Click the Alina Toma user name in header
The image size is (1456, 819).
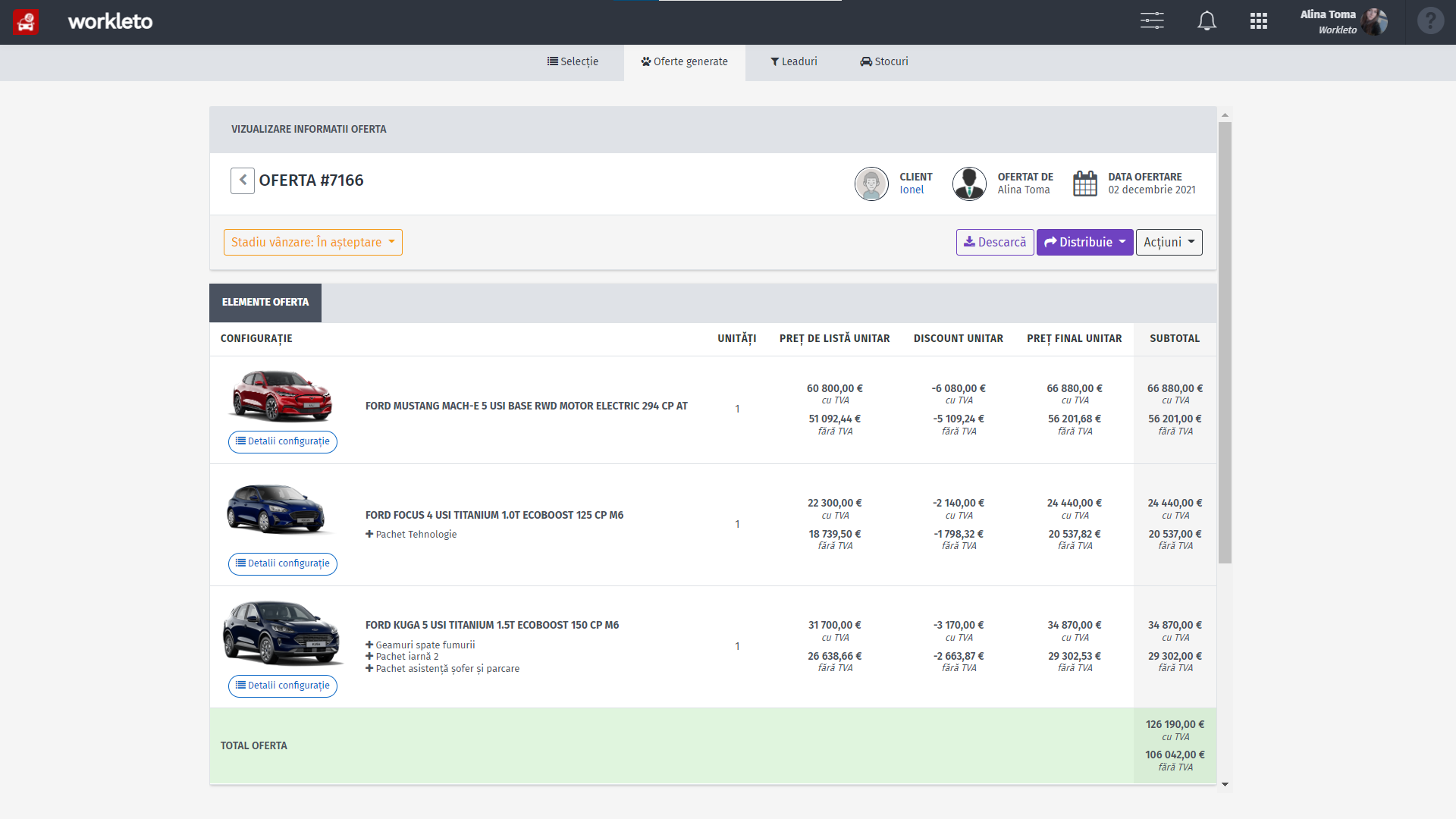click(x=1328, y=14)
